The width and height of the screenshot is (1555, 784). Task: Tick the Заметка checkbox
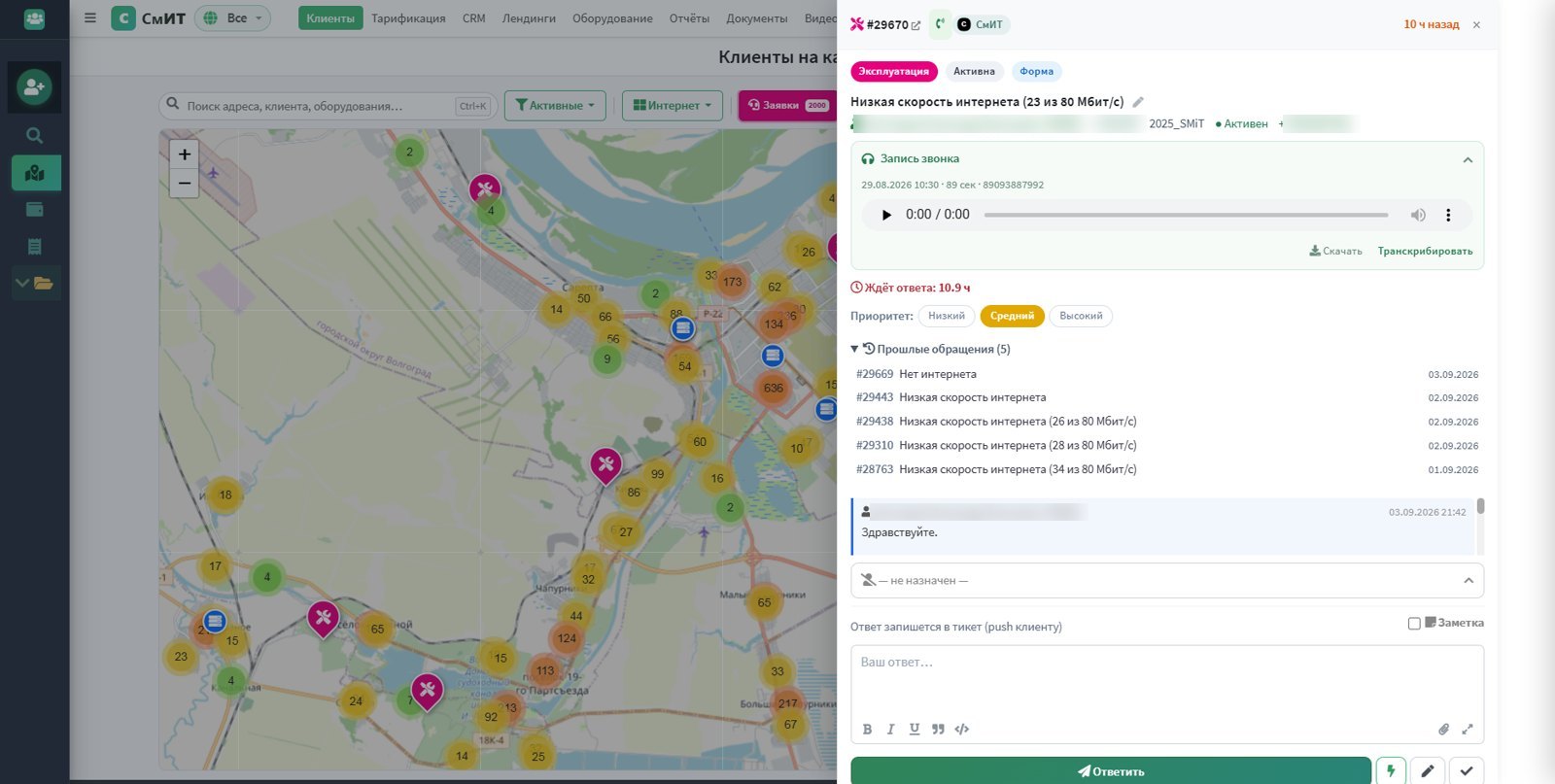[x=1414, y=623]
